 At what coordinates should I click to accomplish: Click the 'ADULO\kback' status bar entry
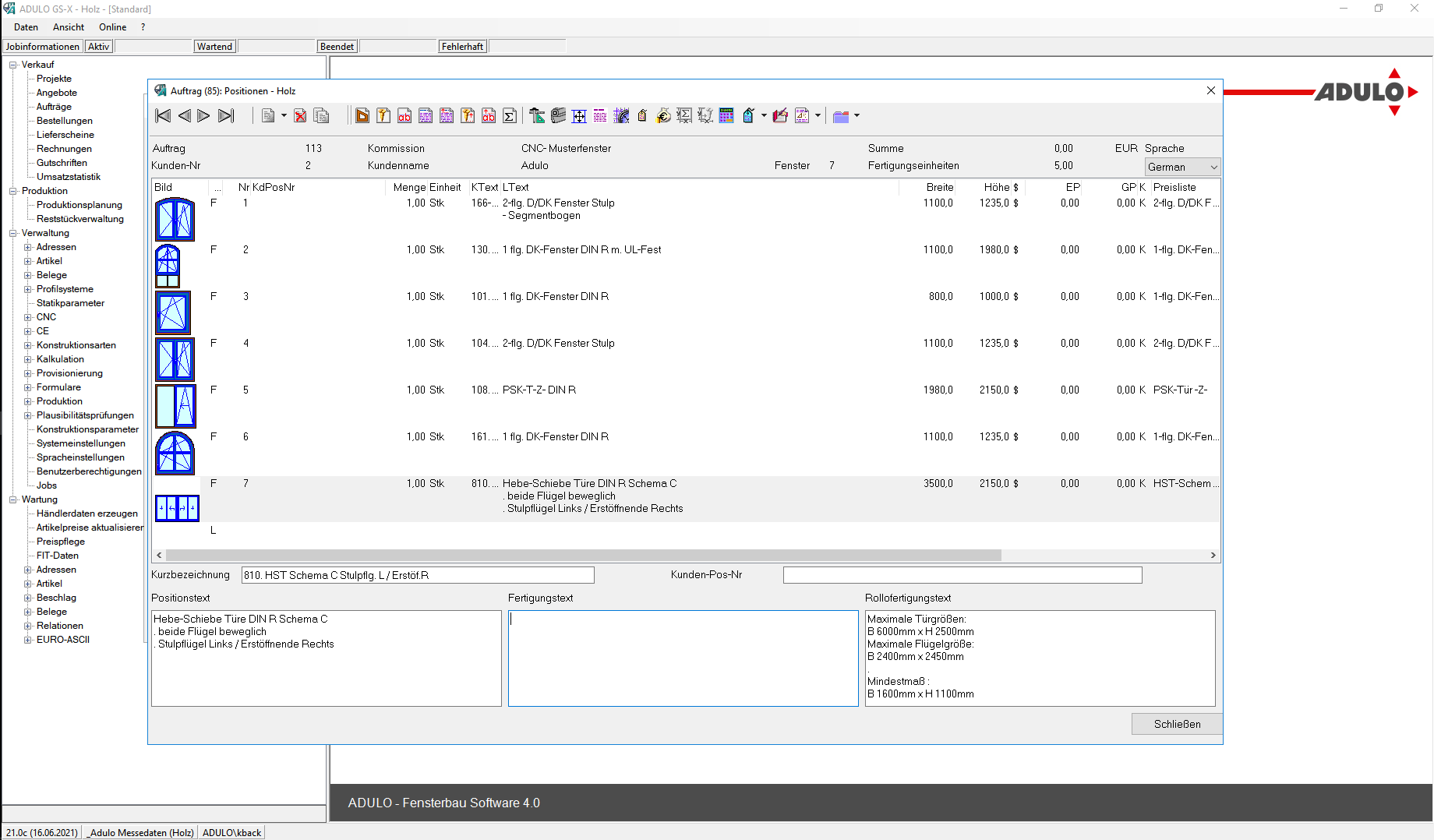(x=231, y=832)
